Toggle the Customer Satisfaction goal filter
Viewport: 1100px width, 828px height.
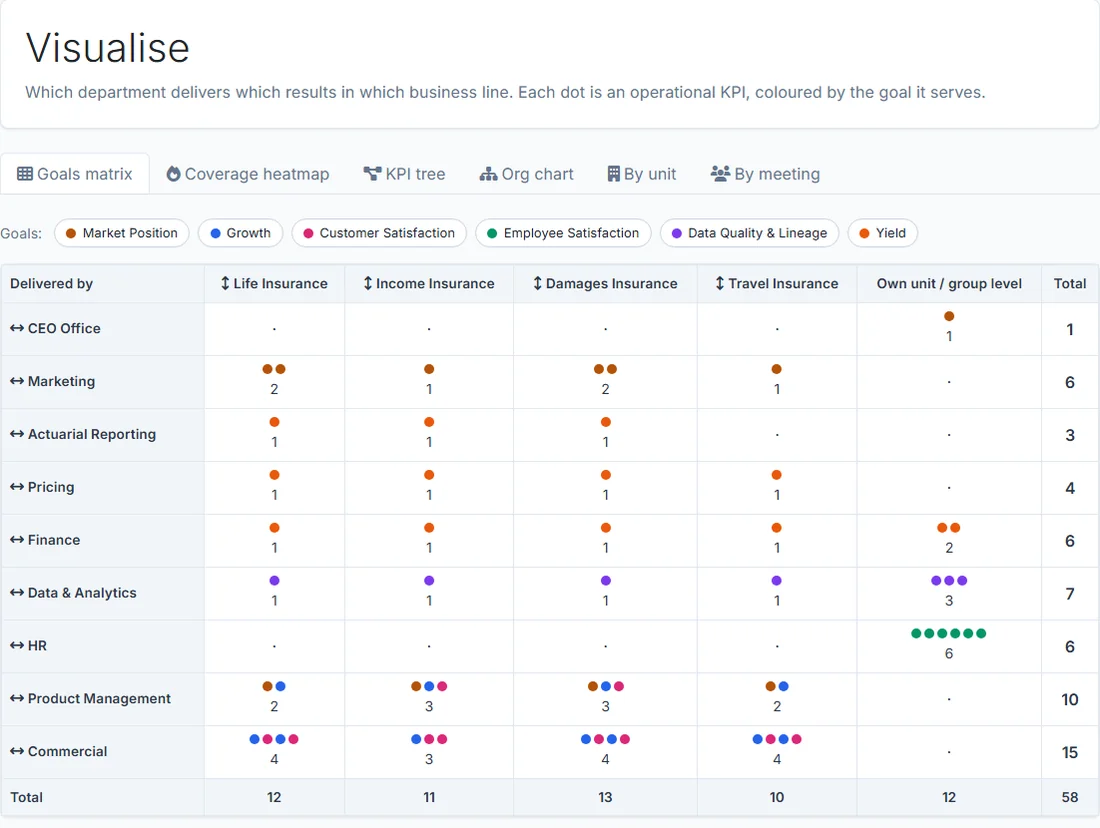[x=379, y=233]
